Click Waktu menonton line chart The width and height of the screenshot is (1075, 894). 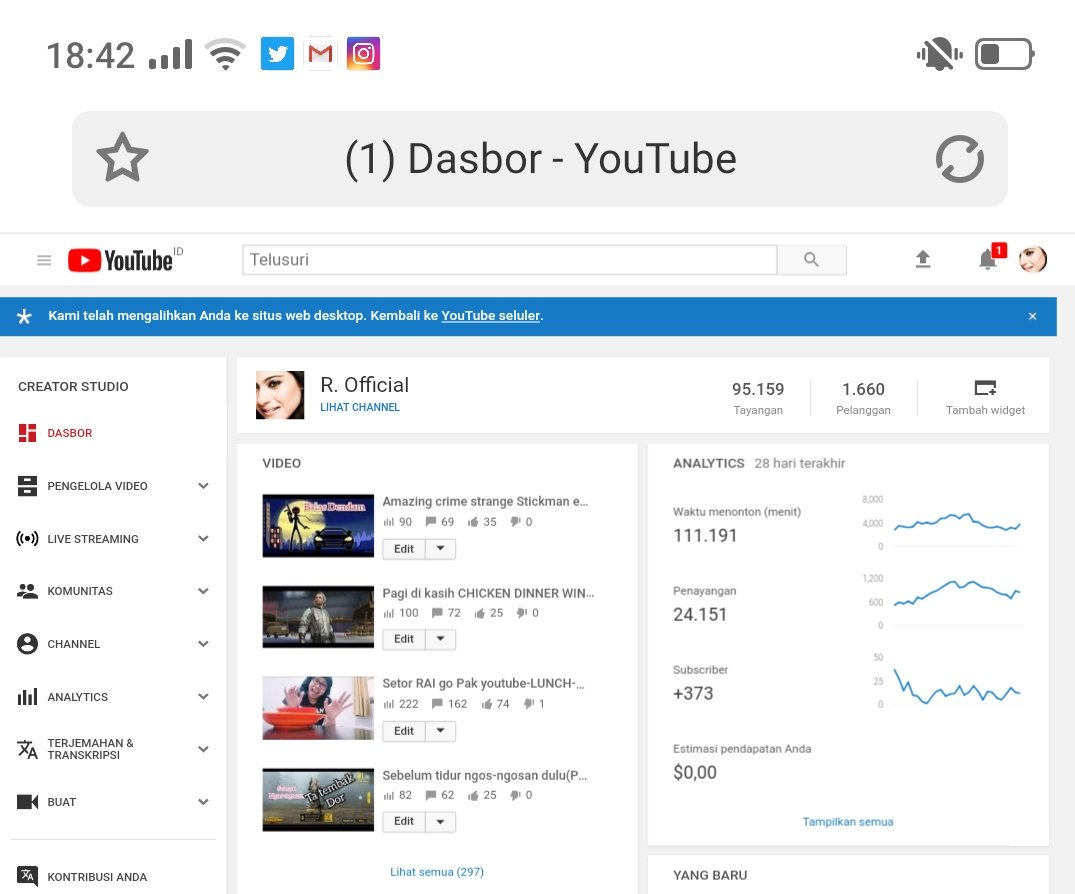(x=956, y=522)
